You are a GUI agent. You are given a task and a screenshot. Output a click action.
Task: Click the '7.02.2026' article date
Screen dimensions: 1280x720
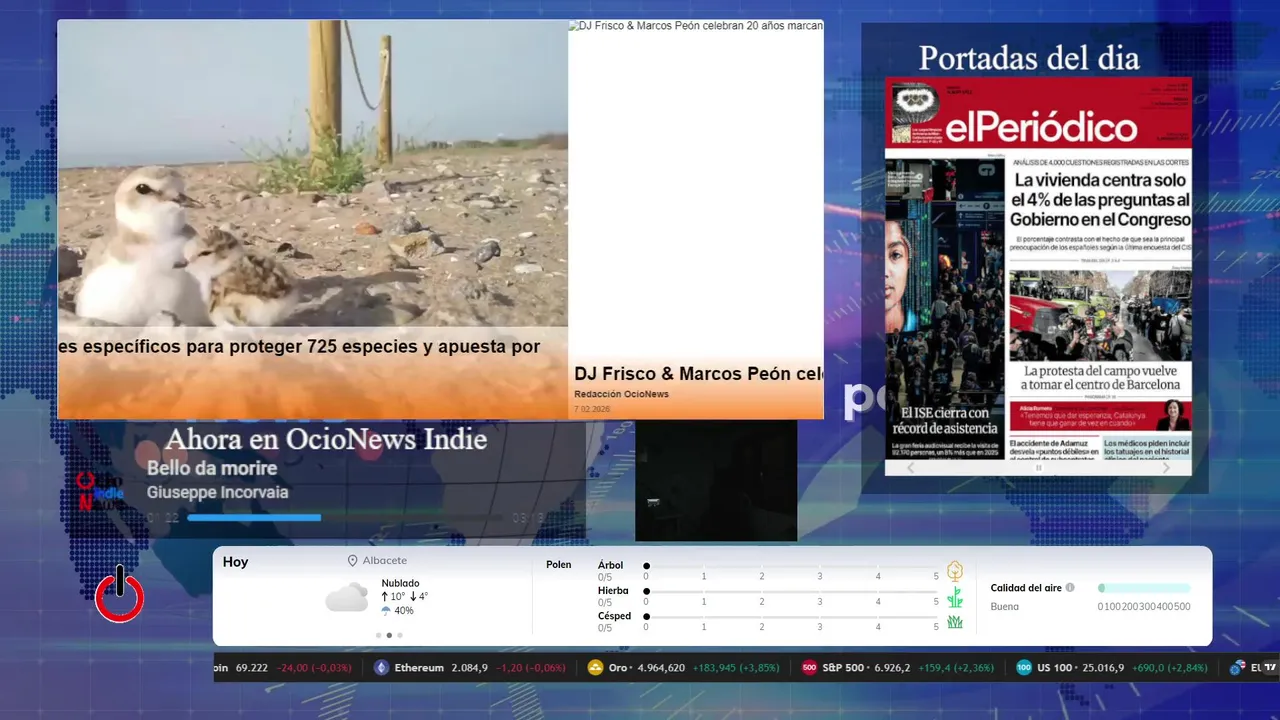click(x=592, y=409)
